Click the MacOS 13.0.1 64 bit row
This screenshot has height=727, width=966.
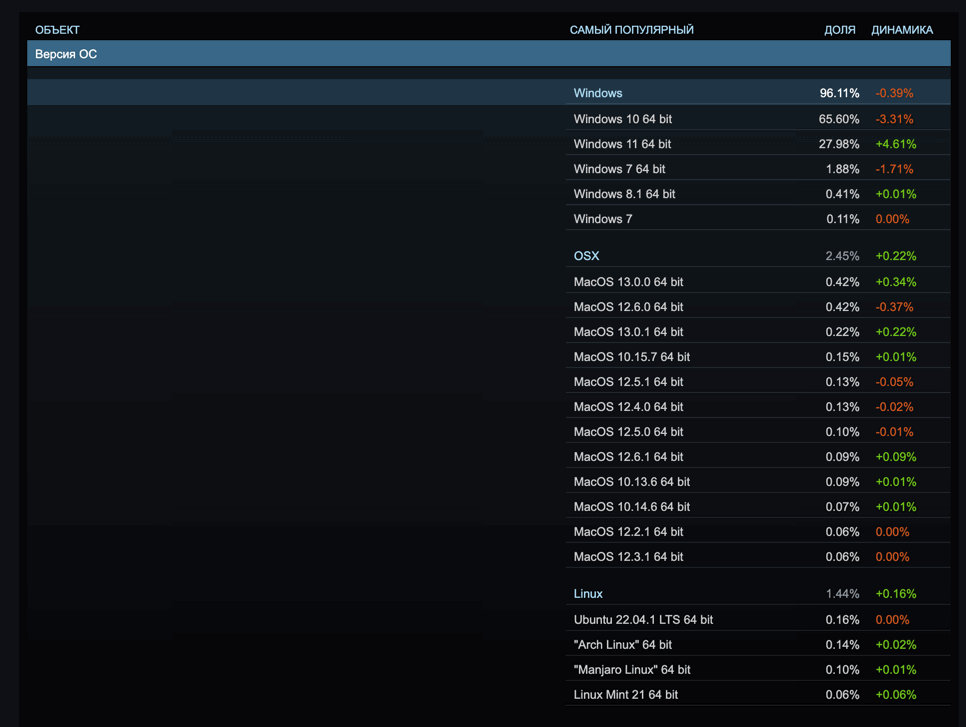[758, 331]
